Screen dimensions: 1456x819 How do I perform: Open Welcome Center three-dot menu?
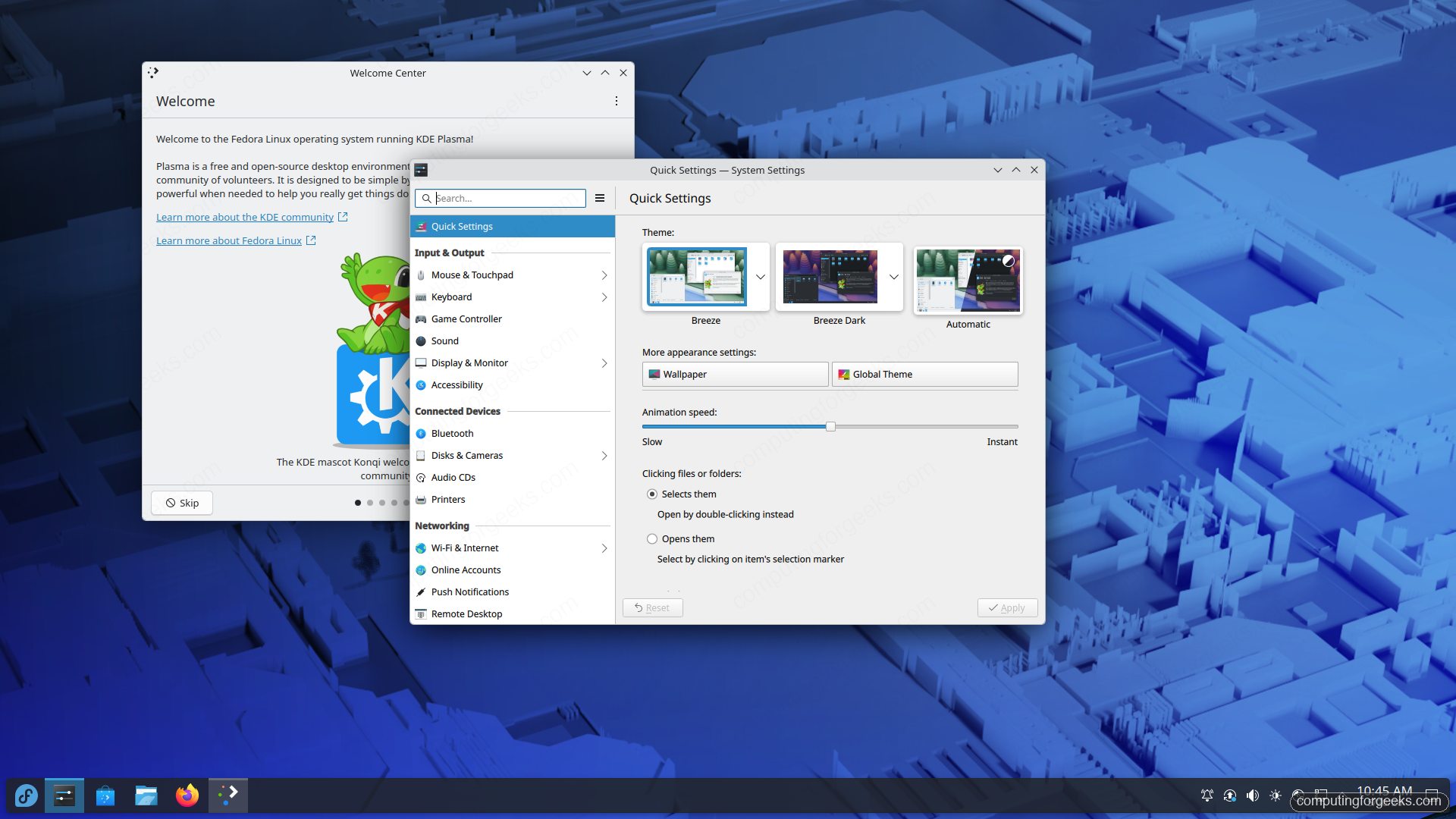coord(617,101)
